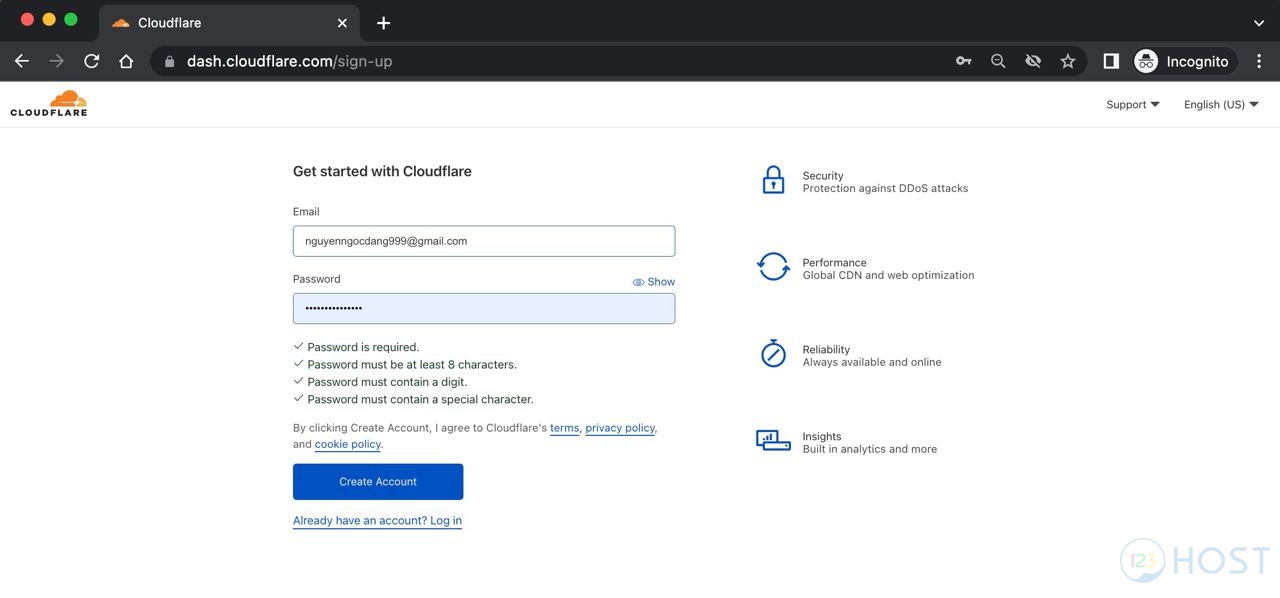Follow the Already have an account link
1280x598 pixels.
(x=377, y=521)
